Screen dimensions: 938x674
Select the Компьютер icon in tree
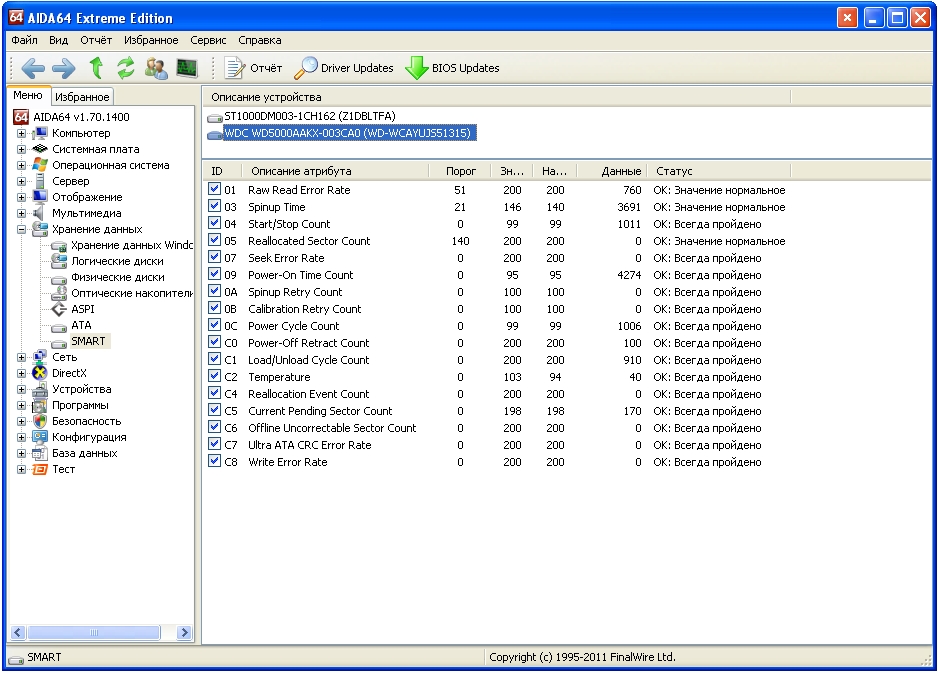(x=40, y=133)
